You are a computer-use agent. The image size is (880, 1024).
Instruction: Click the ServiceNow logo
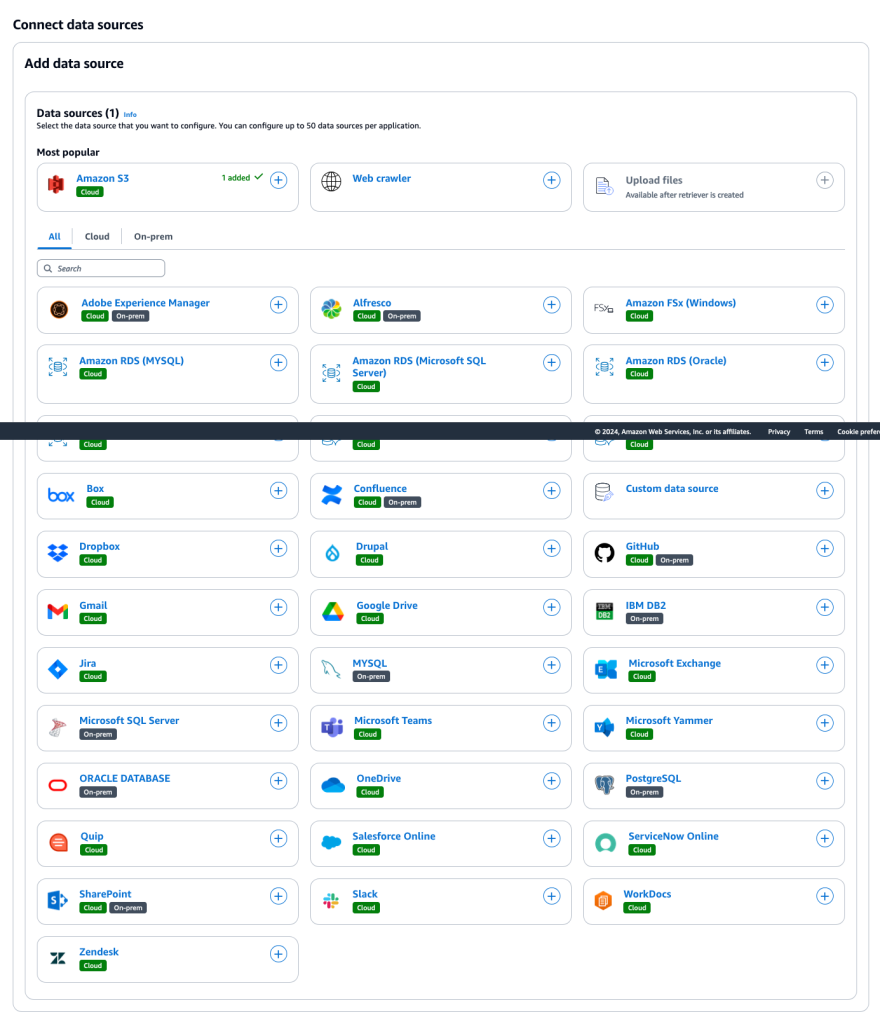tap(606, 843)
